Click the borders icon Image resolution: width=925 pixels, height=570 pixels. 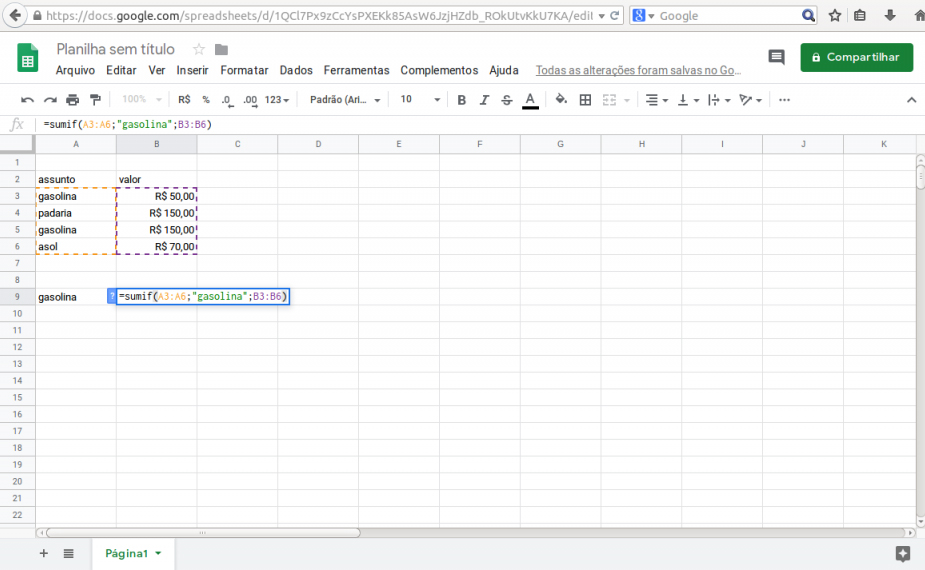point(585,100)
